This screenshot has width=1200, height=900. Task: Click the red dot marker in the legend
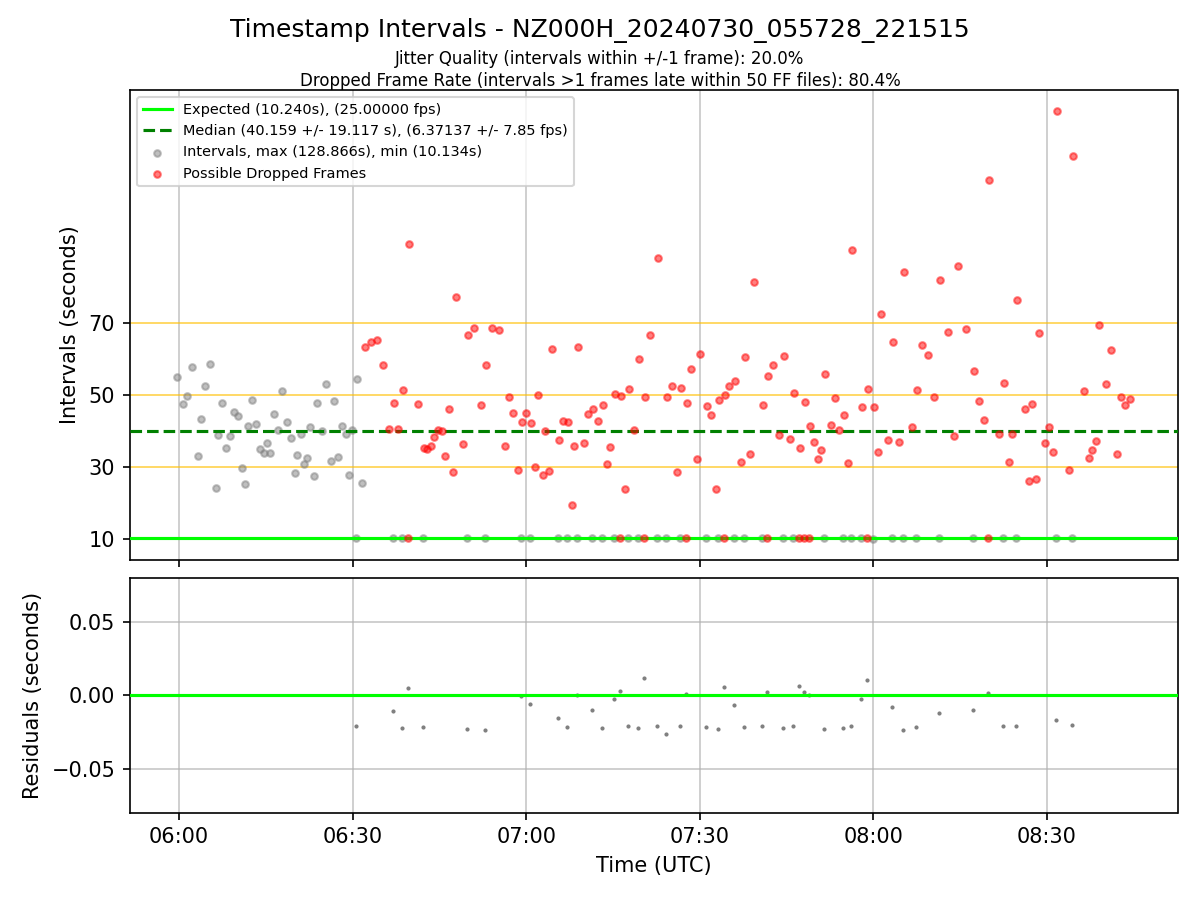(157, 174)
